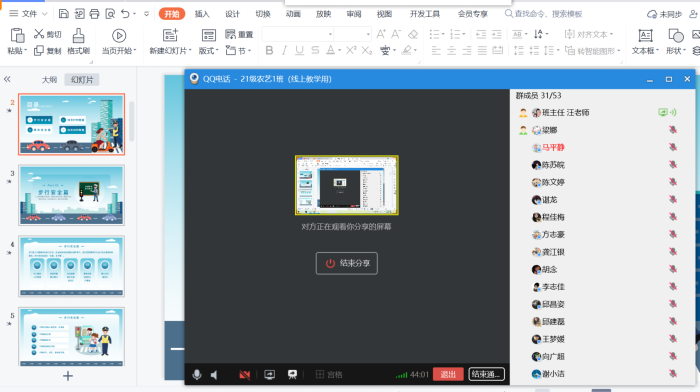Screen dimensions: 700x392
Task: Expand quick access toolbar customize arrow
Action: click(x=146, y=14)
